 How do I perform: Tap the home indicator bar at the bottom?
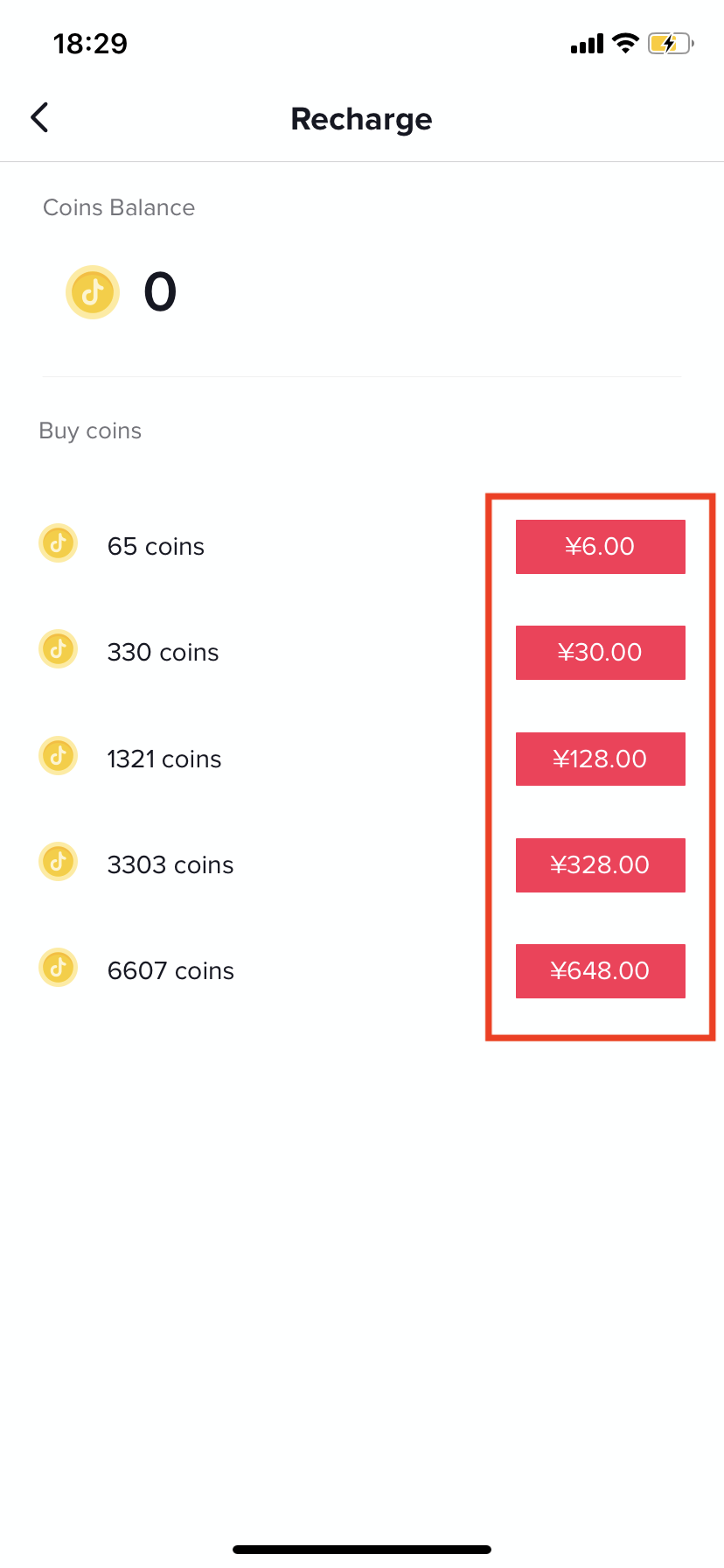point(362,1550)
